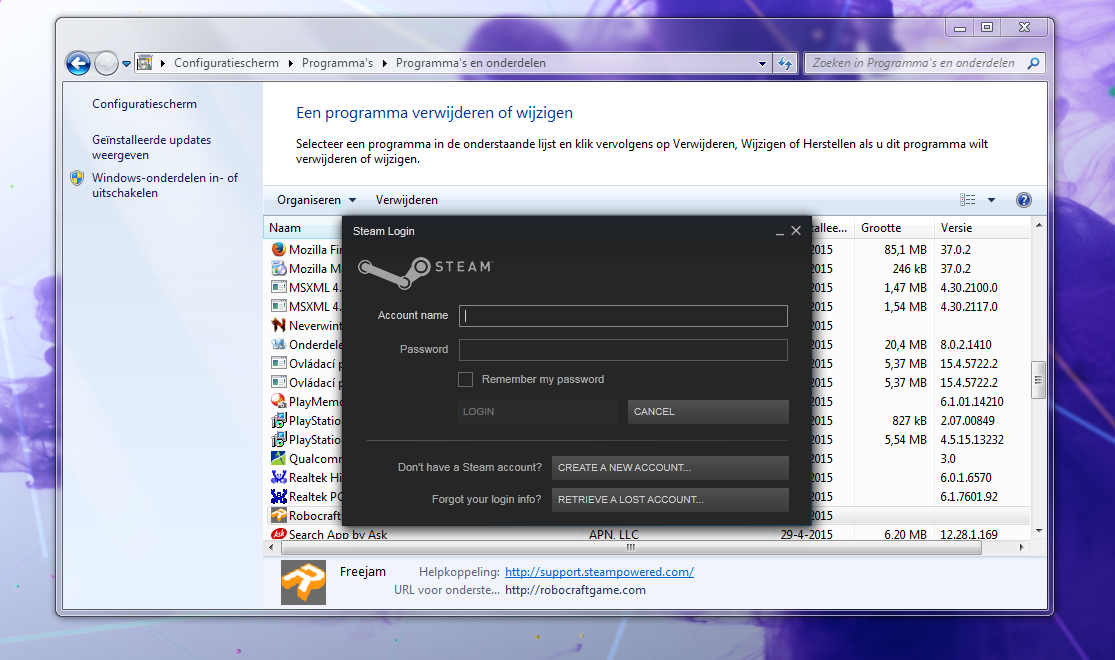Click the Verwijderen toolbar button
The width and height of the screenshot is (1115, 660).
tap(407, 200)
